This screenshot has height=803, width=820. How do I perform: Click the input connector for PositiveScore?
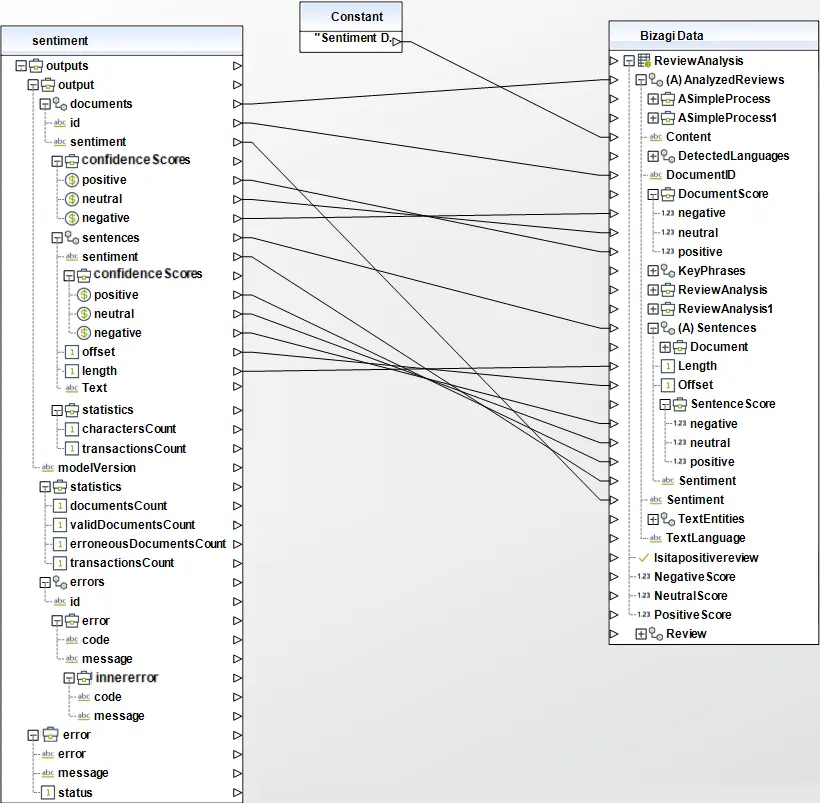[x=614, y=615]
